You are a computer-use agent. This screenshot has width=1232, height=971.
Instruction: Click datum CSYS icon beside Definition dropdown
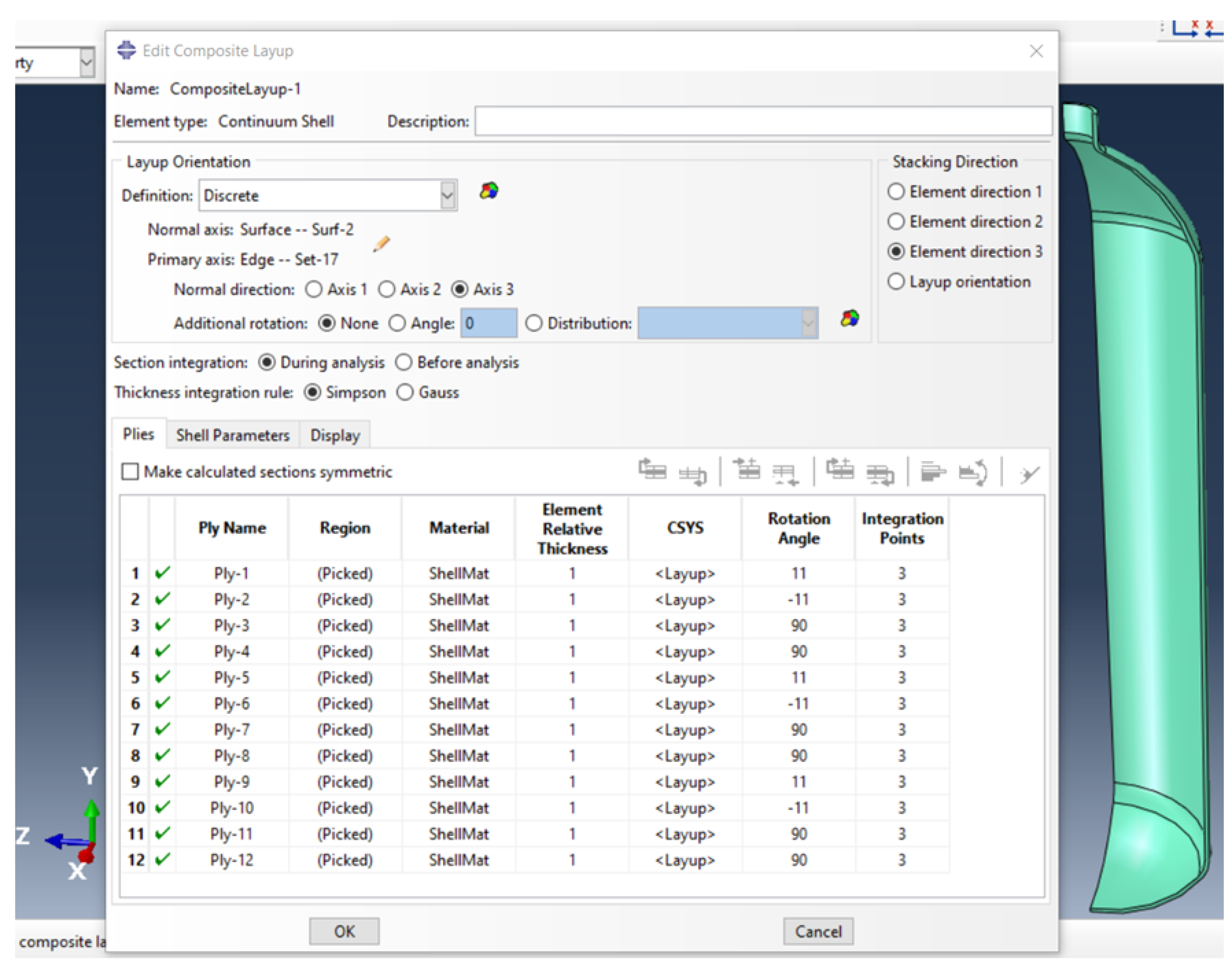pos(489,191)
